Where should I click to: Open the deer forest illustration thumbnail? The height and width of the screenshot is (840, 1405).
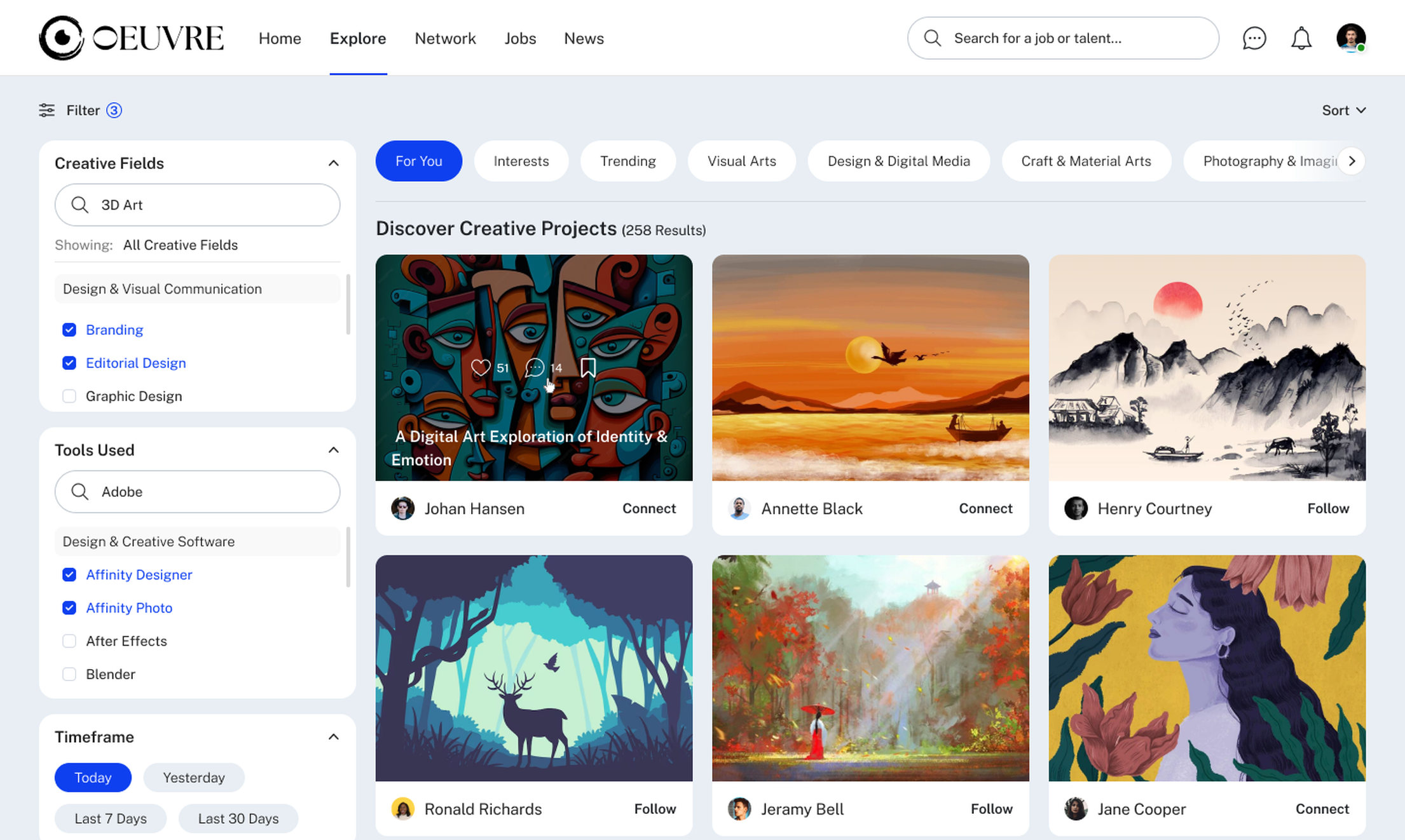(534, 668)
